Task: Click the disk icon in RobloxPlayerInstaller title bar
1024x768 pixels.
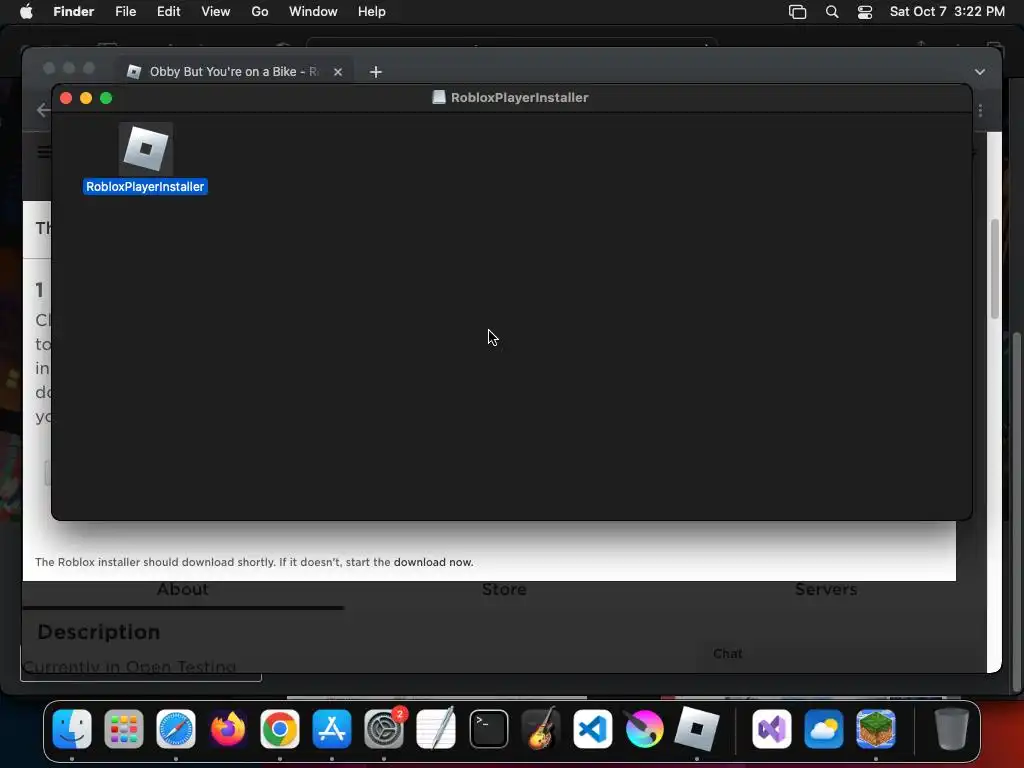Action: [x=439, y=97]
